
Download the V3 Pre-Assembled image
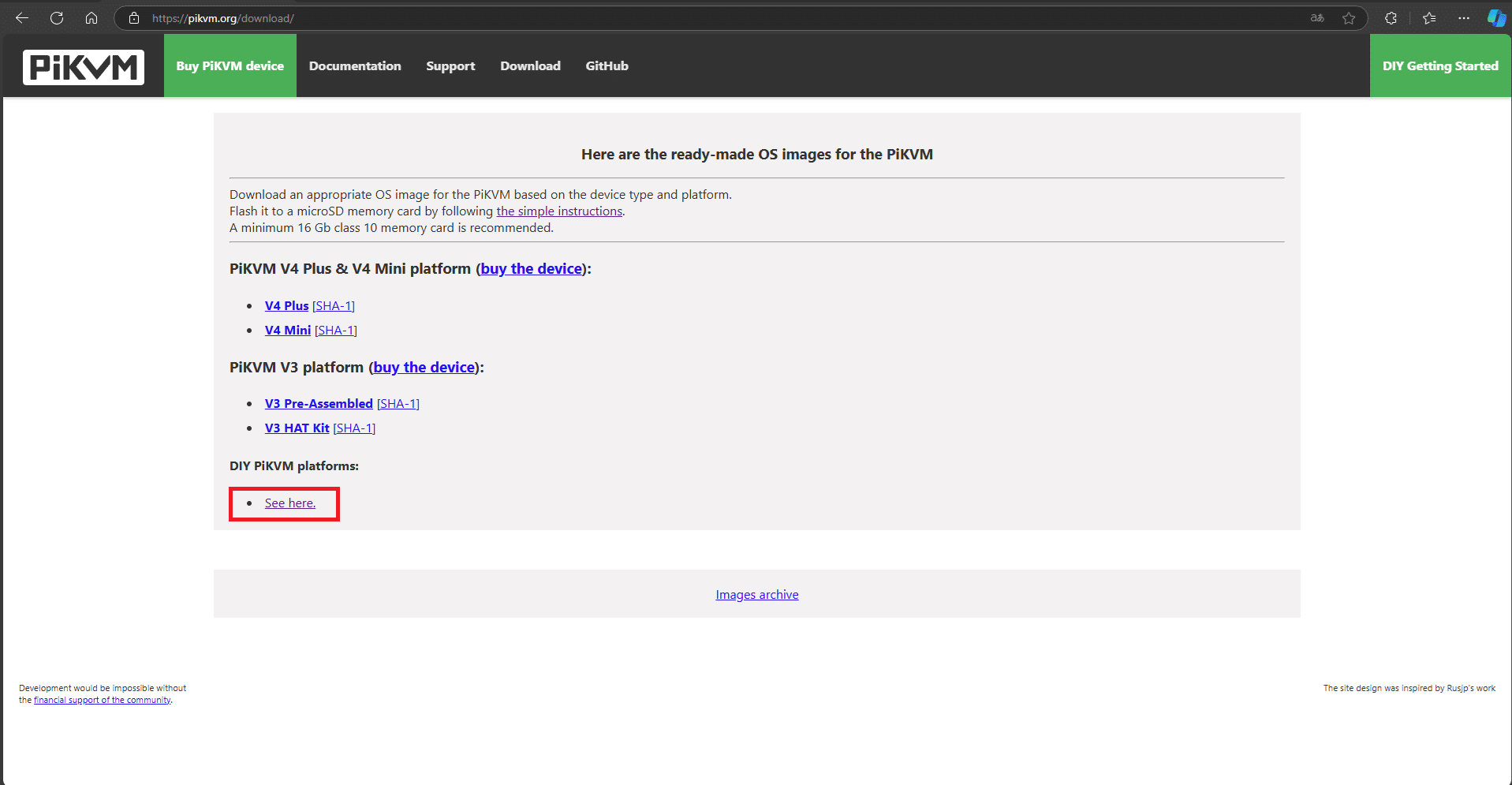[319, 404]
